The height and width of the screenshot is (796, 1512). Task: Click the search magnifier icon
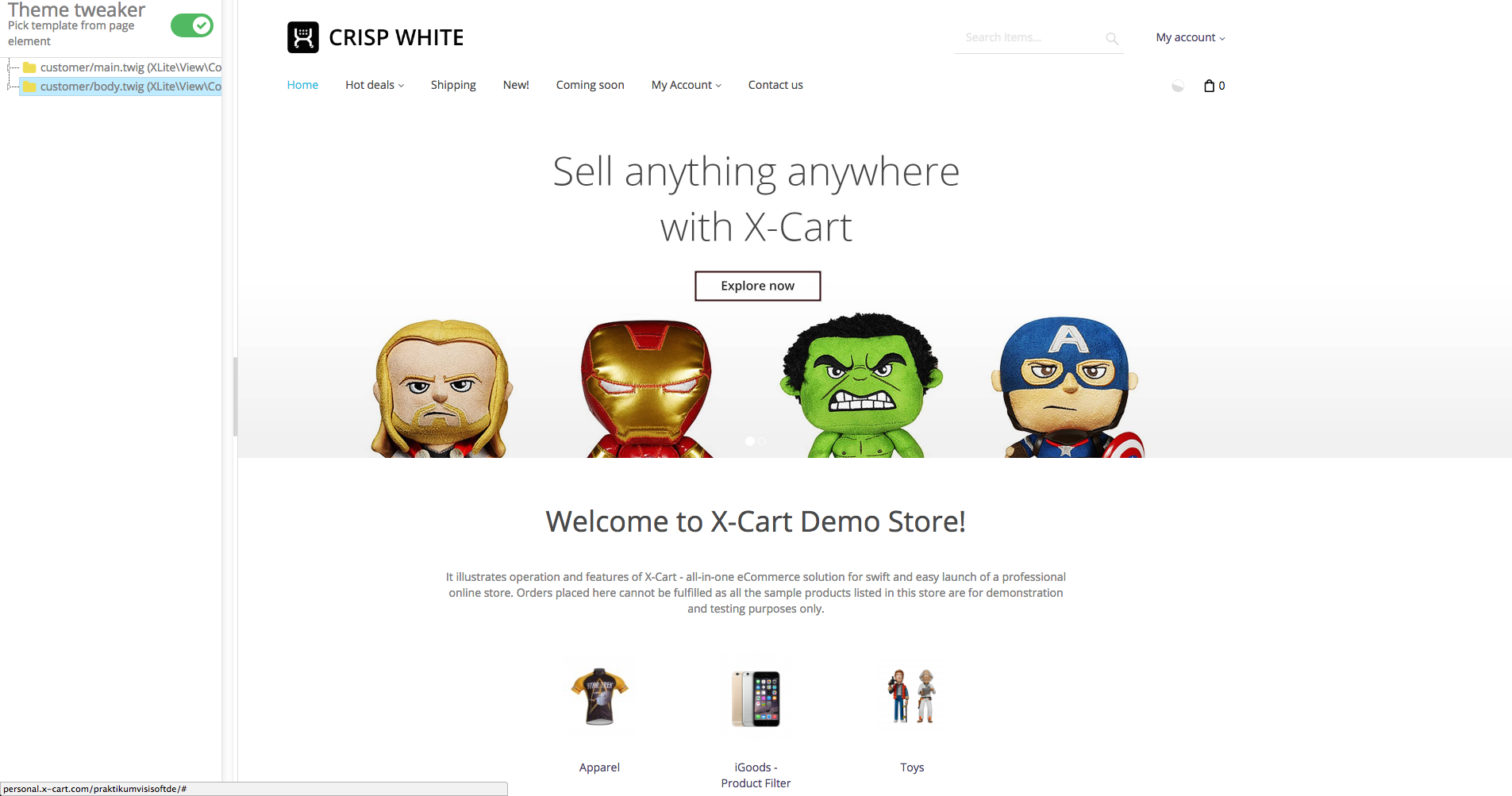click(1112, 38)
